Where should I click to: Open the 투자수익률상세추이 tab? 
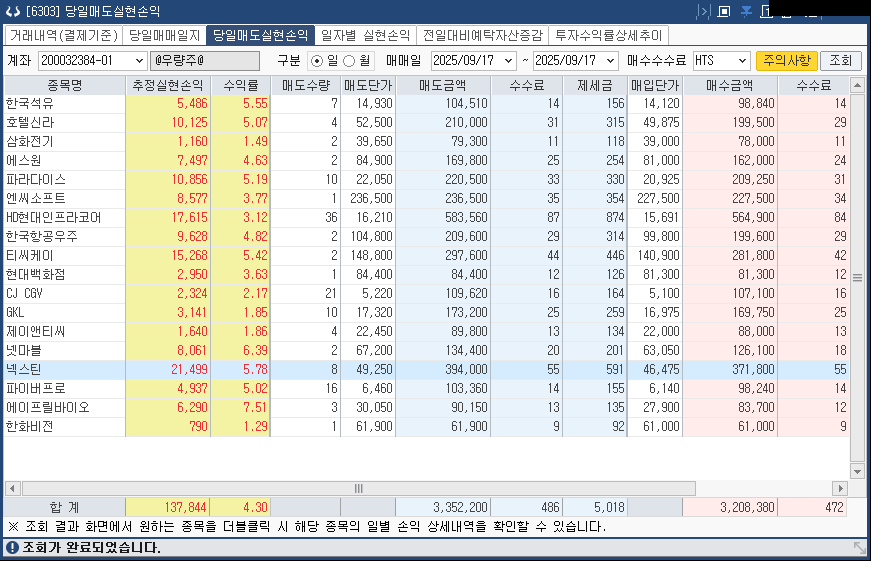pyautogui.click(x=609, y=35)
